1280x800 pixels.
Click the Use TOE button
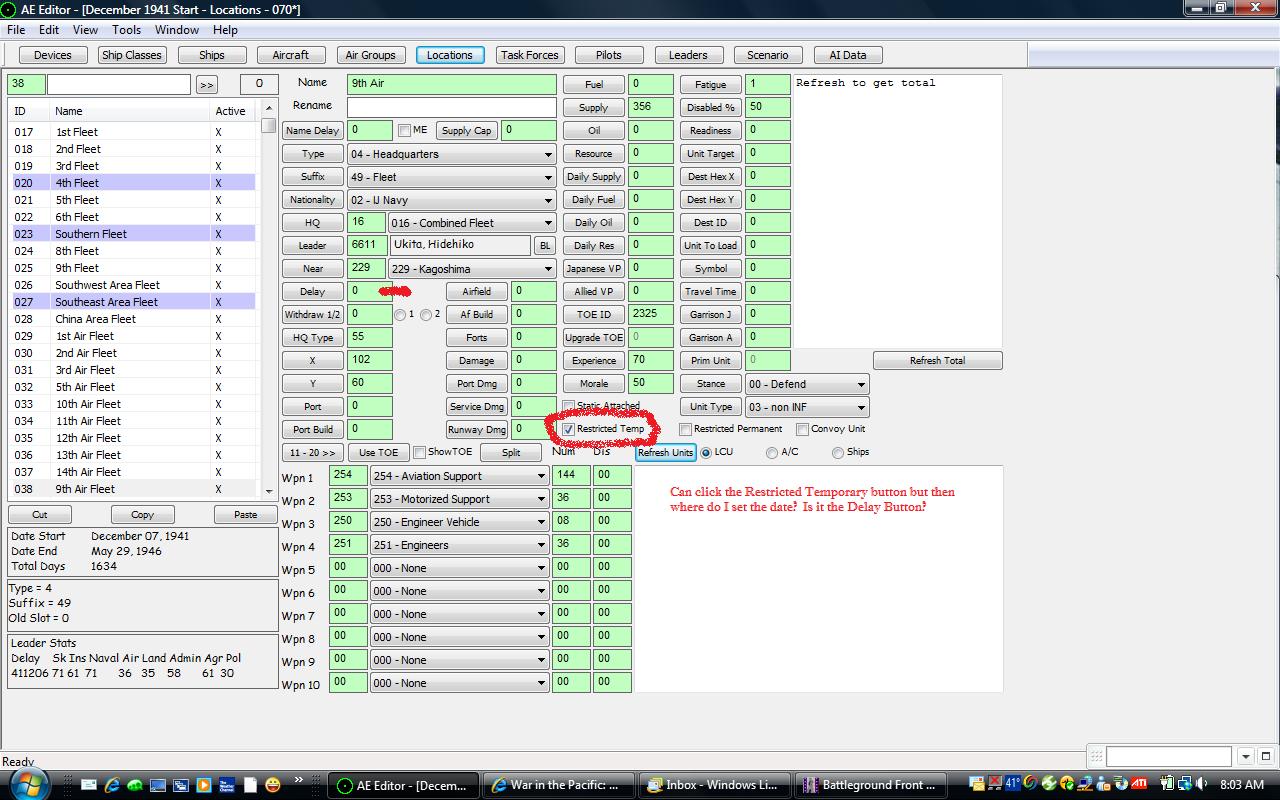pyautogui.click(x=379, y=453)
